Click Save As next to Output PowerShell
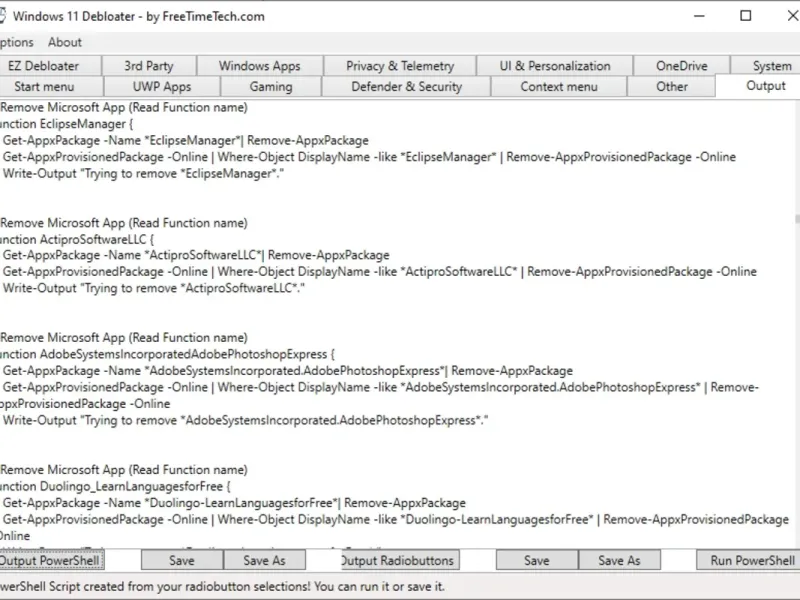The image size is (800, 600). pyautogui.click(x=264, y=560)
